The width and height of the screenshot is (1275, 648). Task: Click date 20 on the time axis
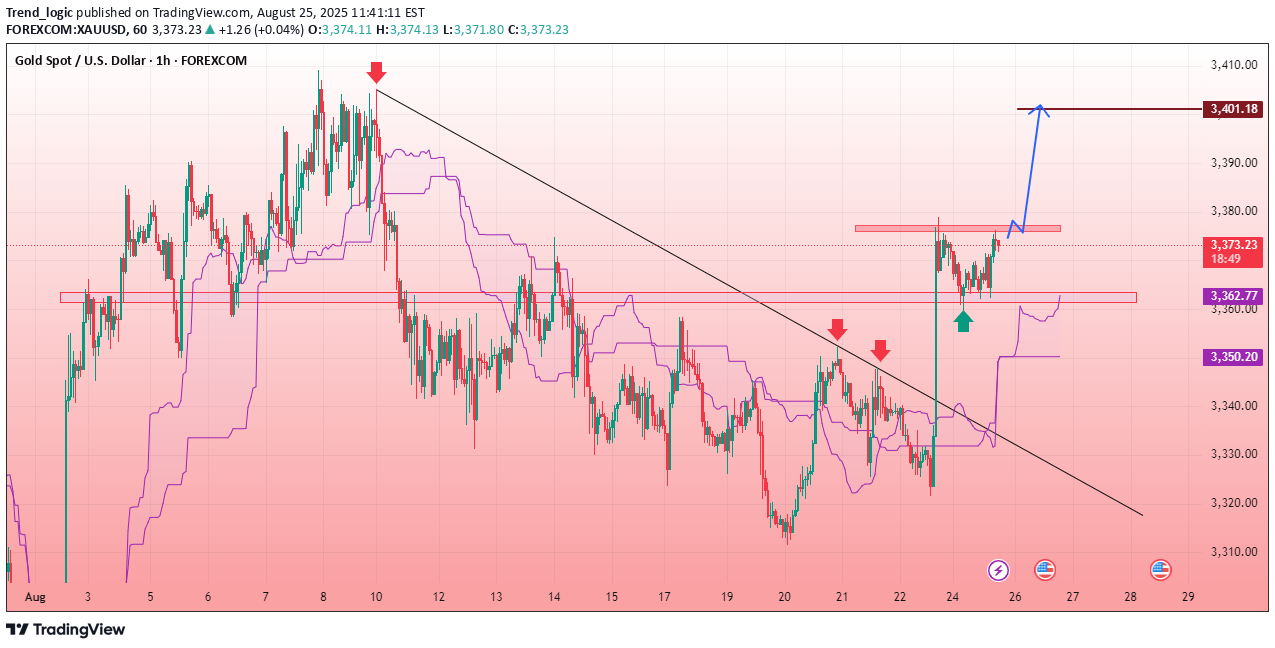(784, 597)
